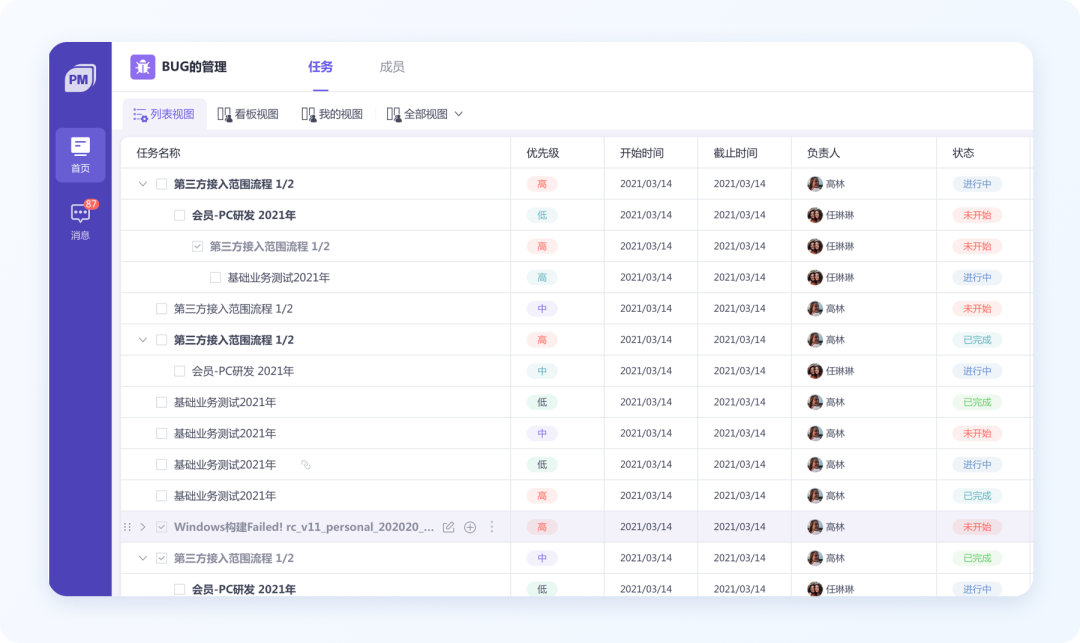Expand the Windows构建Failed task row

pyautogui.click(x=143, y=527)
